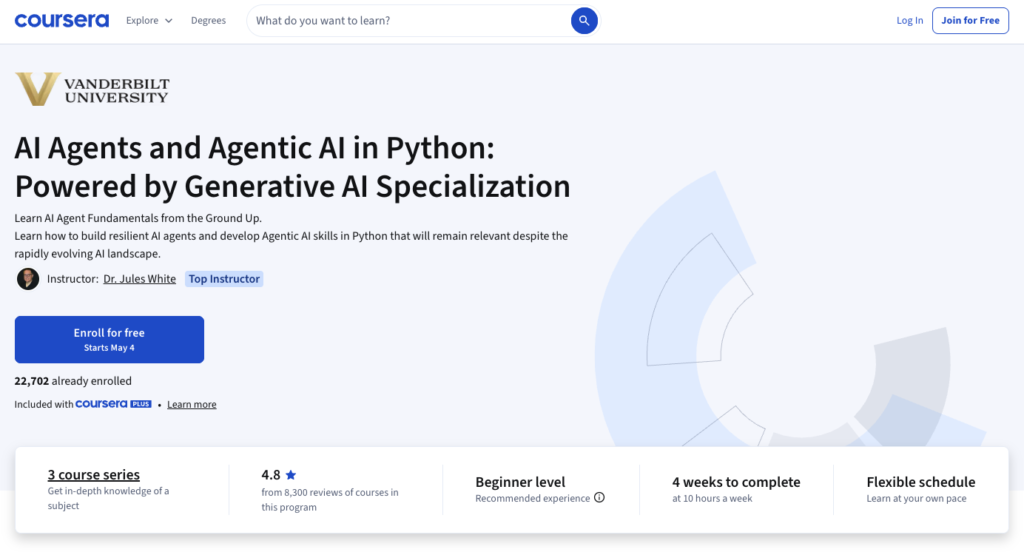Image resolution: width=1024 pixels, height=552 pixels.
Task: Click the star icon beside 4.8 rating
Action: (x=291, y=475)
